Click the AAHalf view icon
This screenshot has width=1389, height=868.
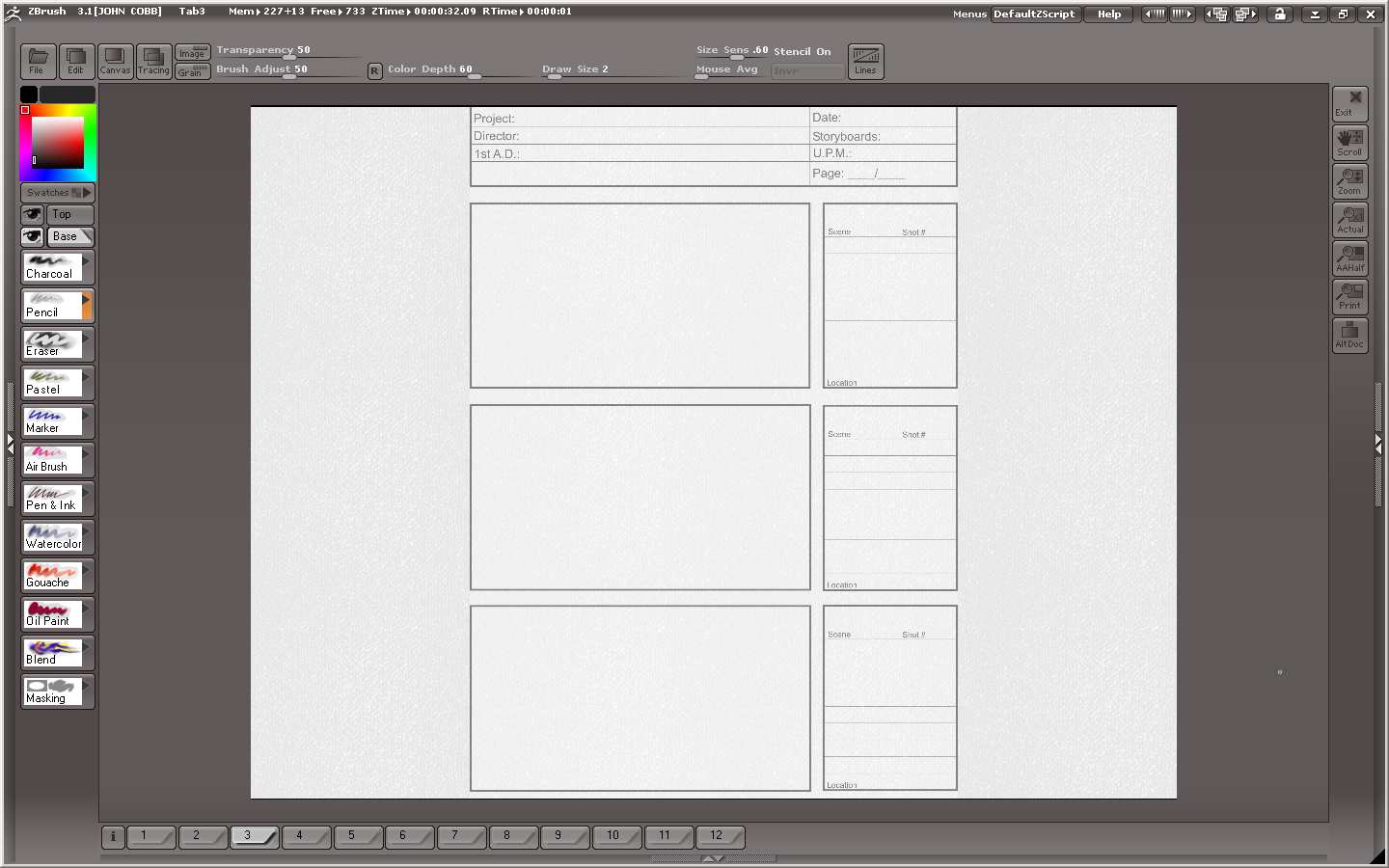coord(1350,258)
